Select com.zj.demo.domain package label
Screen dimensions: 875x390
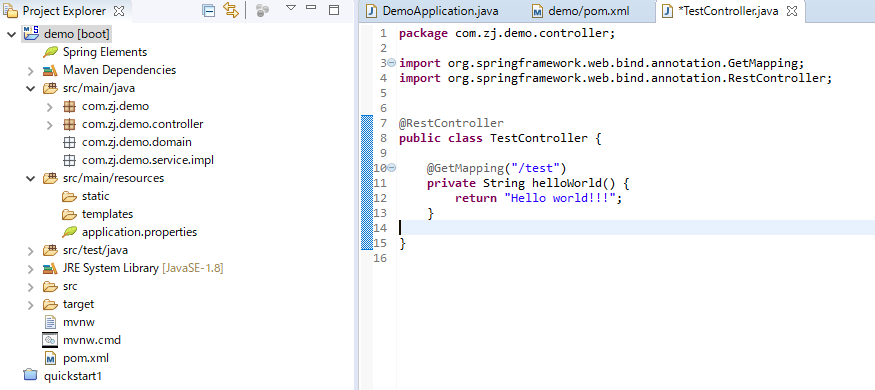137,142
